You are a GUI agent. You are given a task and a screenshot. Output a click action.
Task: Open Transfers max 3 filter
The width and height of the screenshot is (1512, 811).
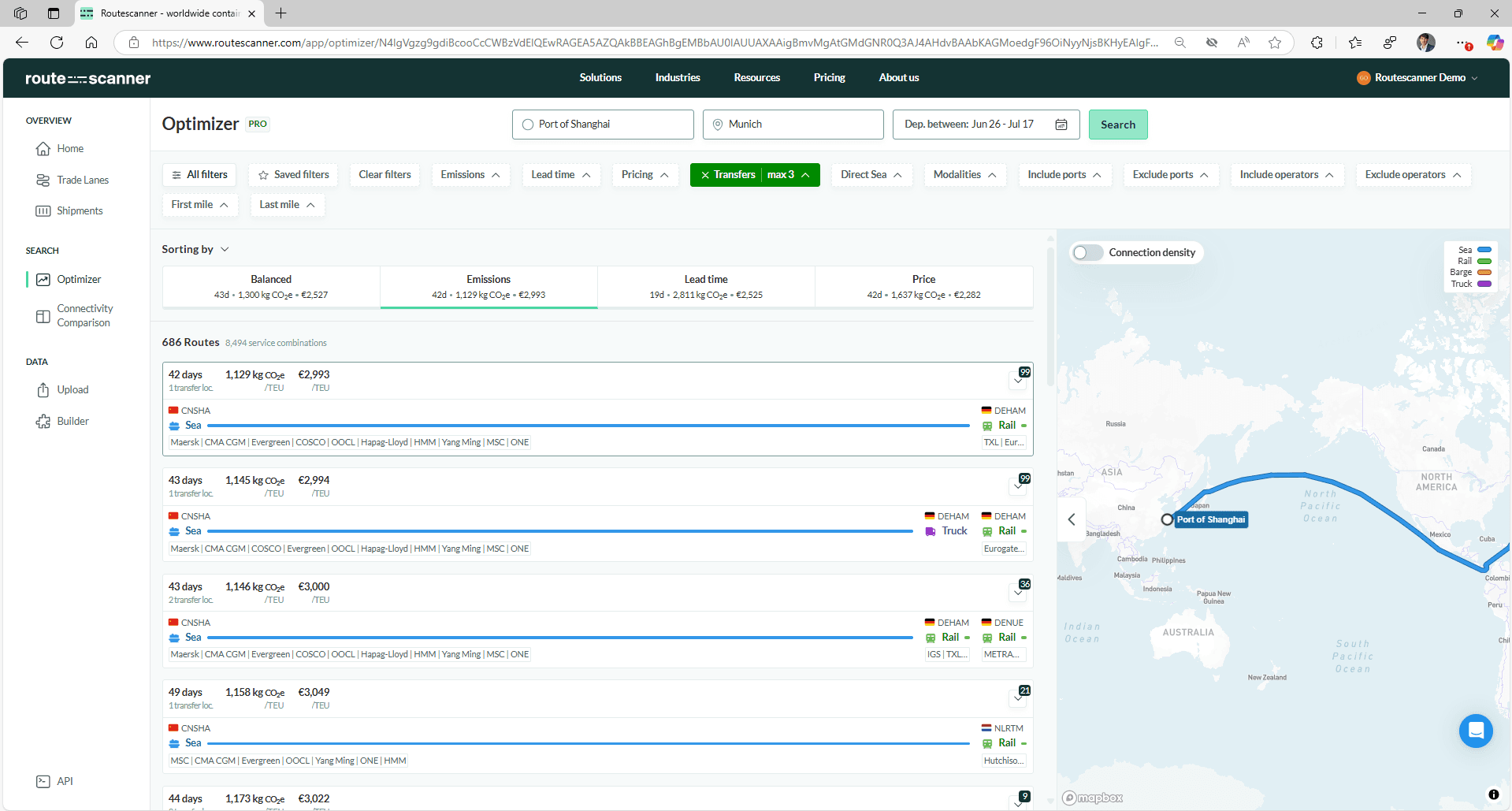(x=755, y=175)
